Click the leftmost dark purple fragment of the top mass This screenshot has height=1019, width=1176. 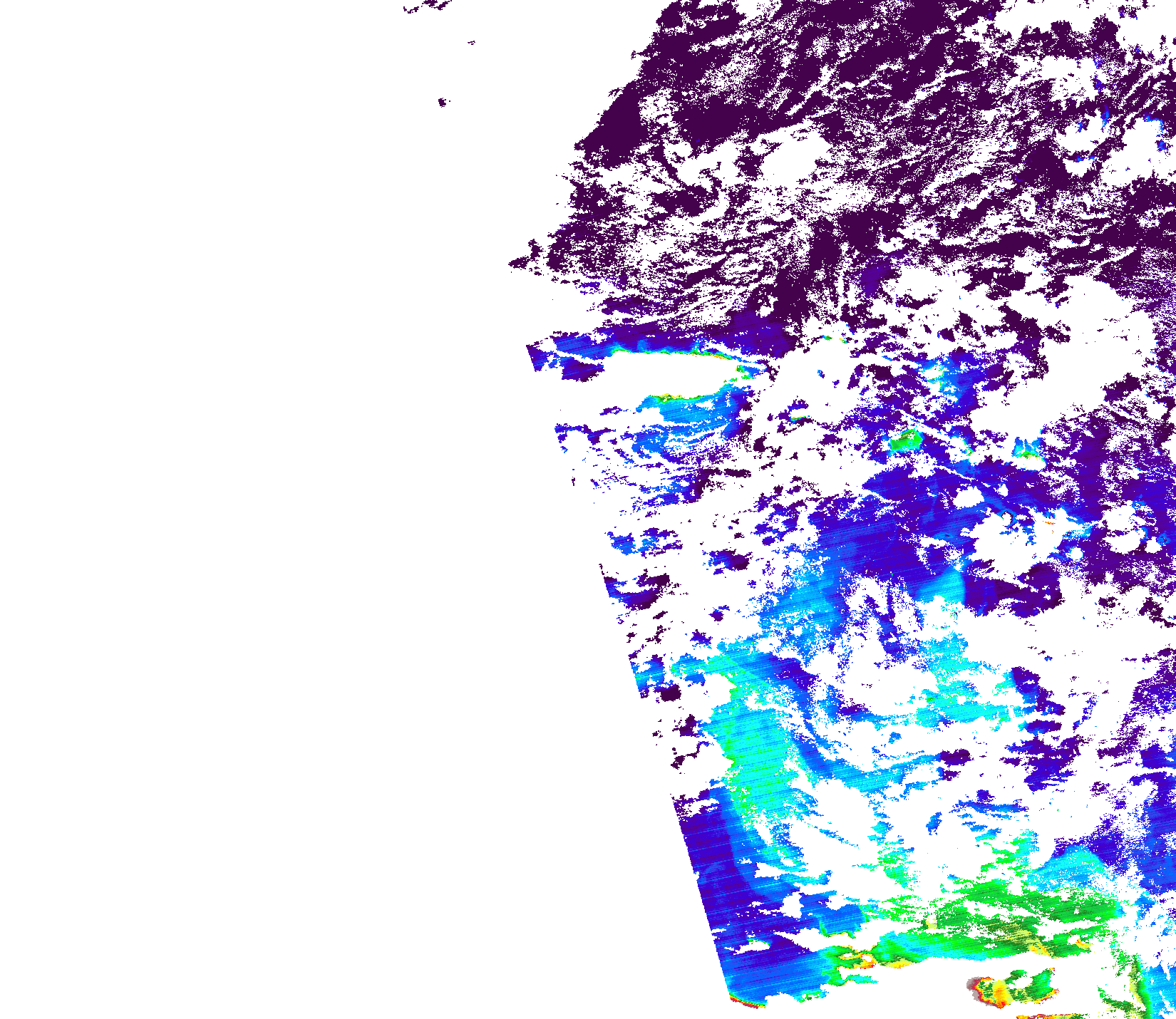coord(524,260)
